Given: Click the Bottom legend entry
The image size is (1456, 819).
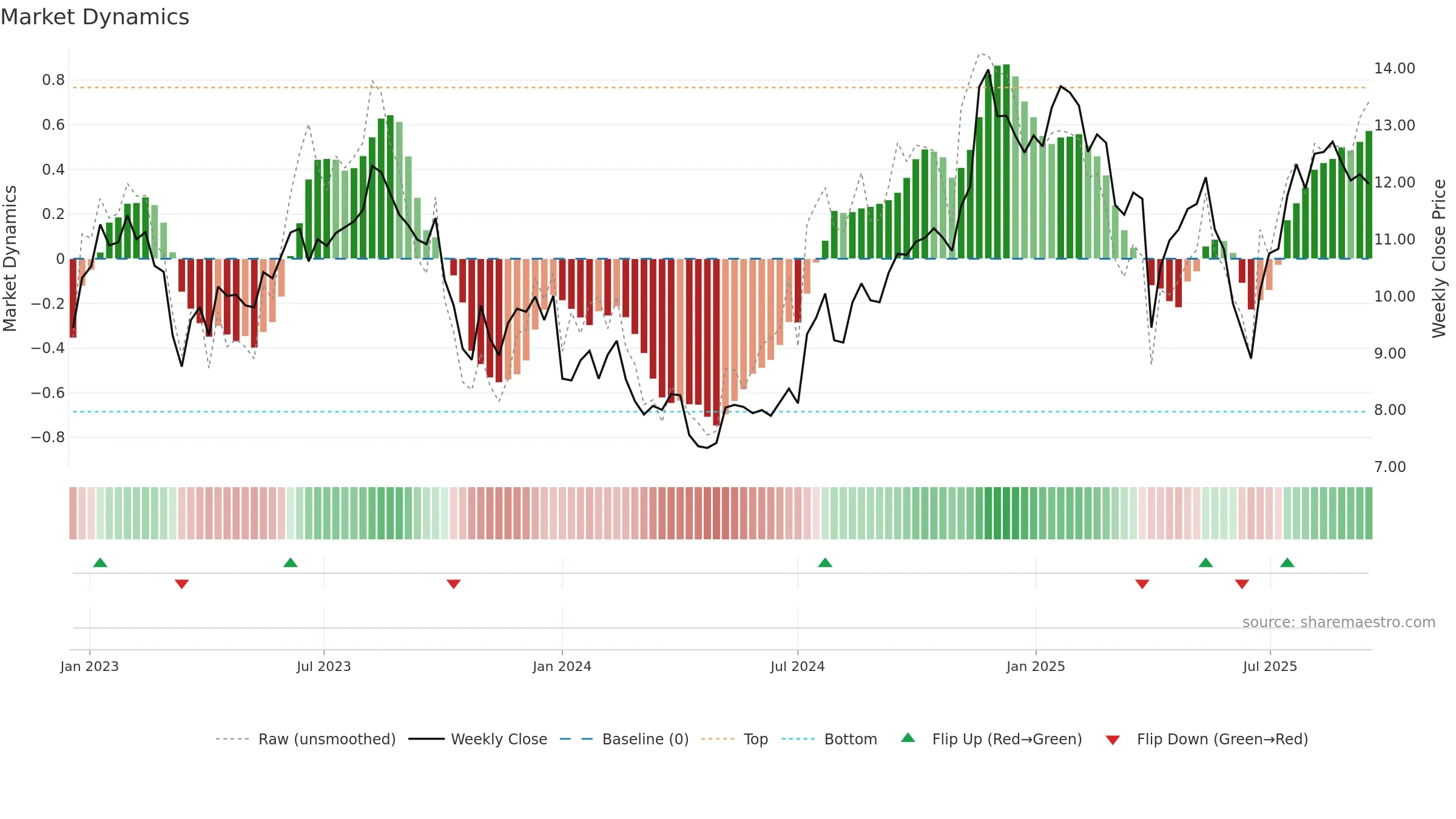Looking at the screenshot, I should (829, 739).
